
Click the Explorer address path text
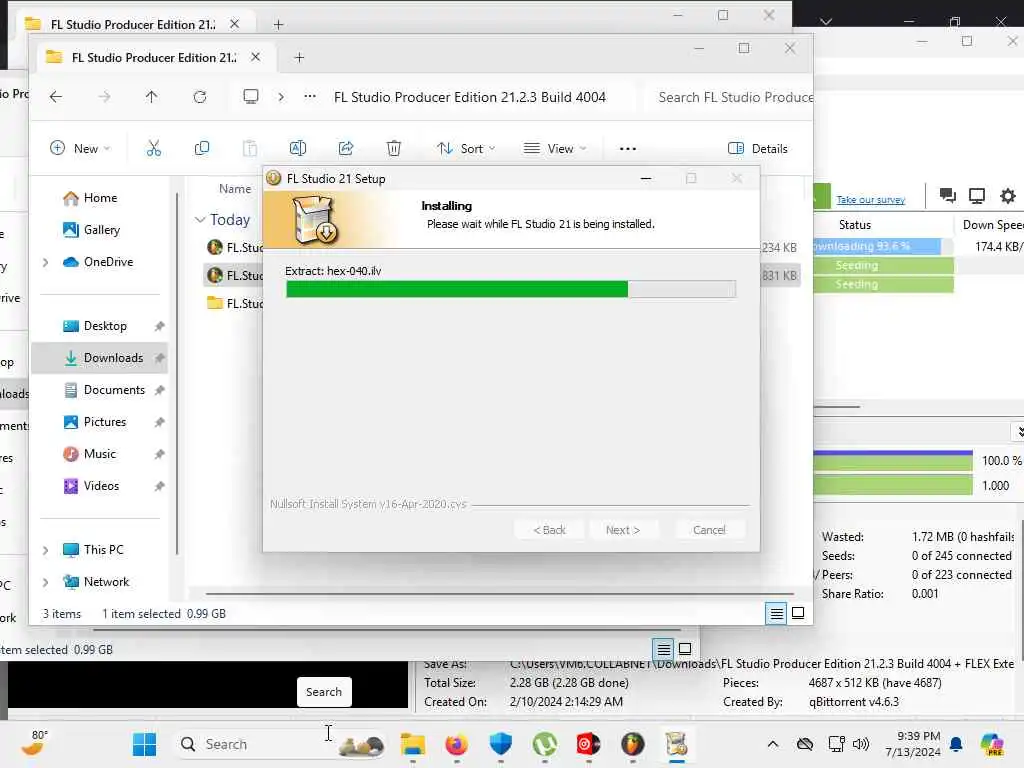coord(470,97)
